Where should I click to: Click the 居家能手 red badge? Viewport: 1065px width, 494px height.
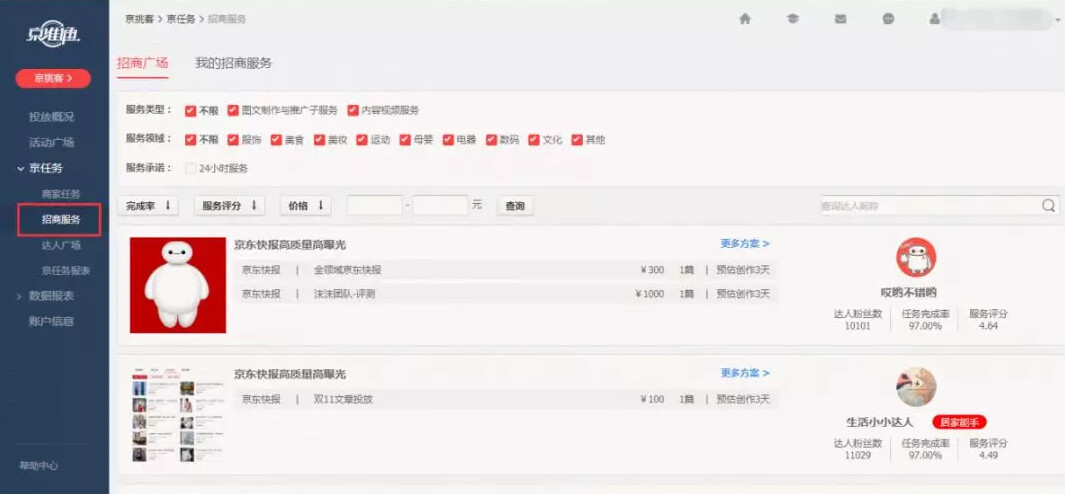(x=959, y=422)
